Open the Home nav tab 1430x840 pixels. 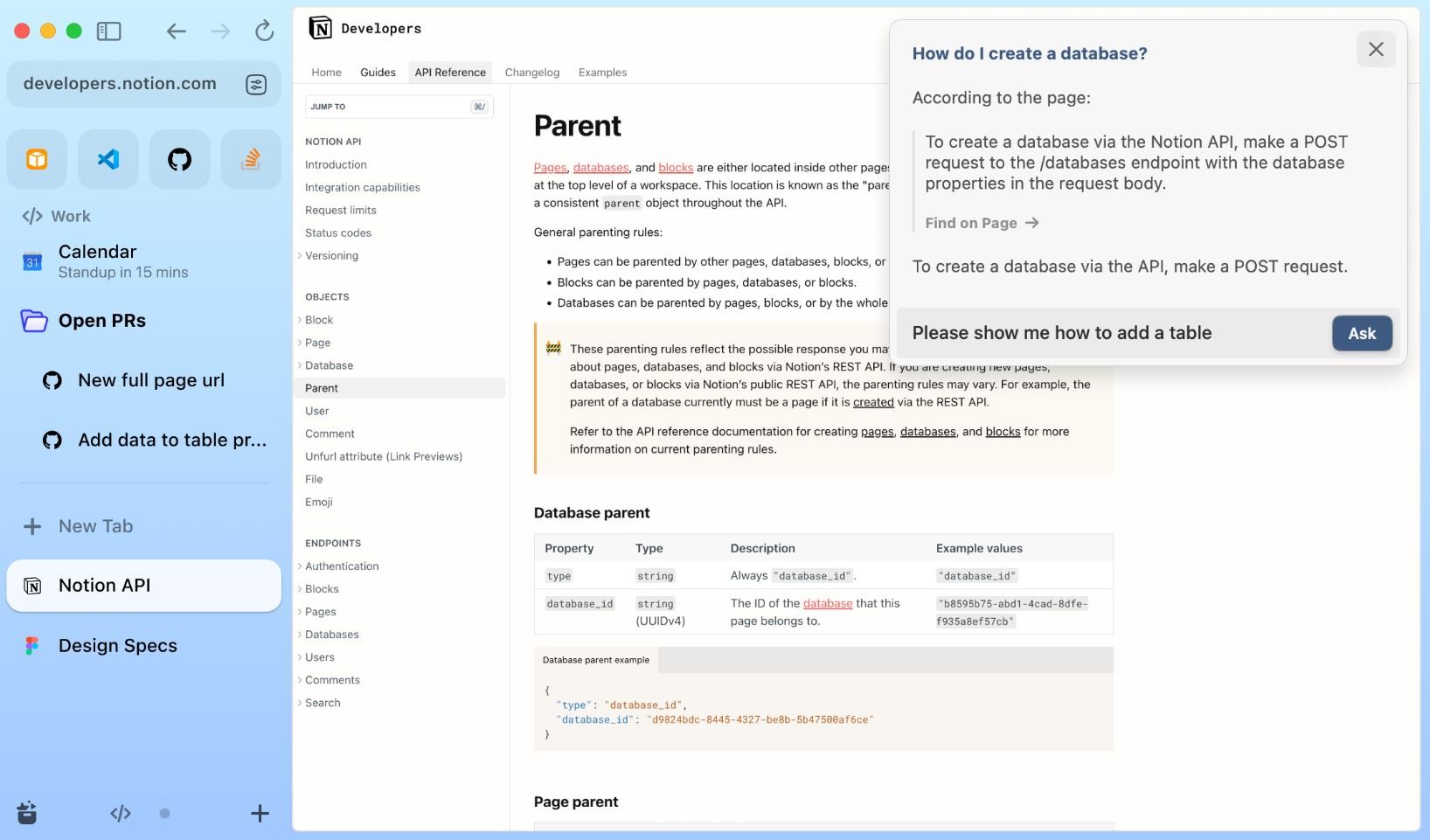[x=326, y=73]
